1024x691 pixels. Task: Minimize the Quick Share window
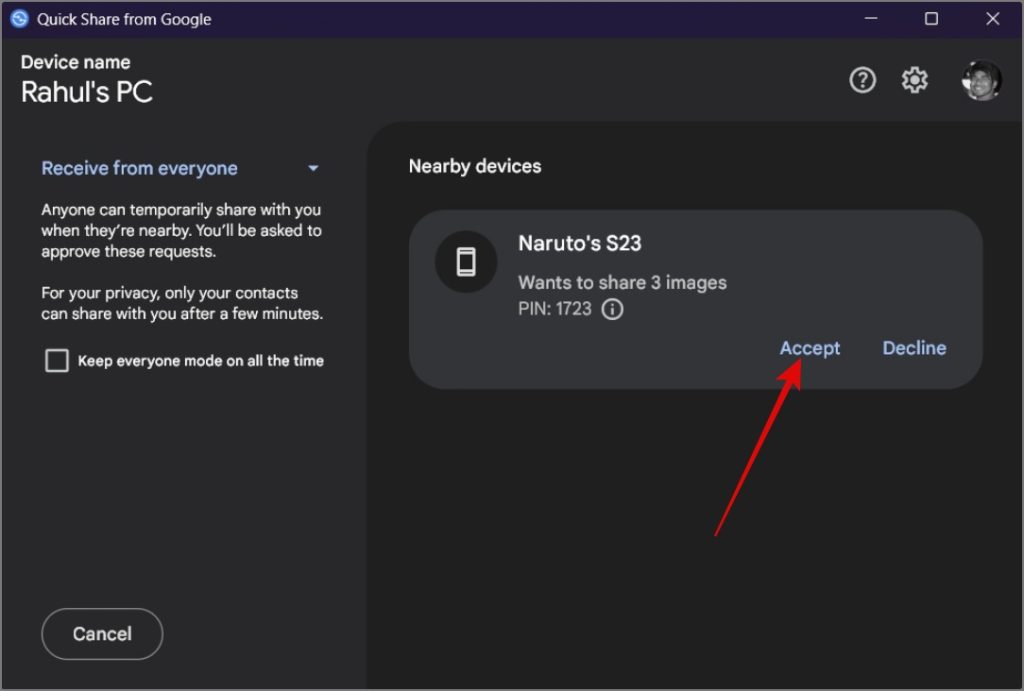pos(871,19)
